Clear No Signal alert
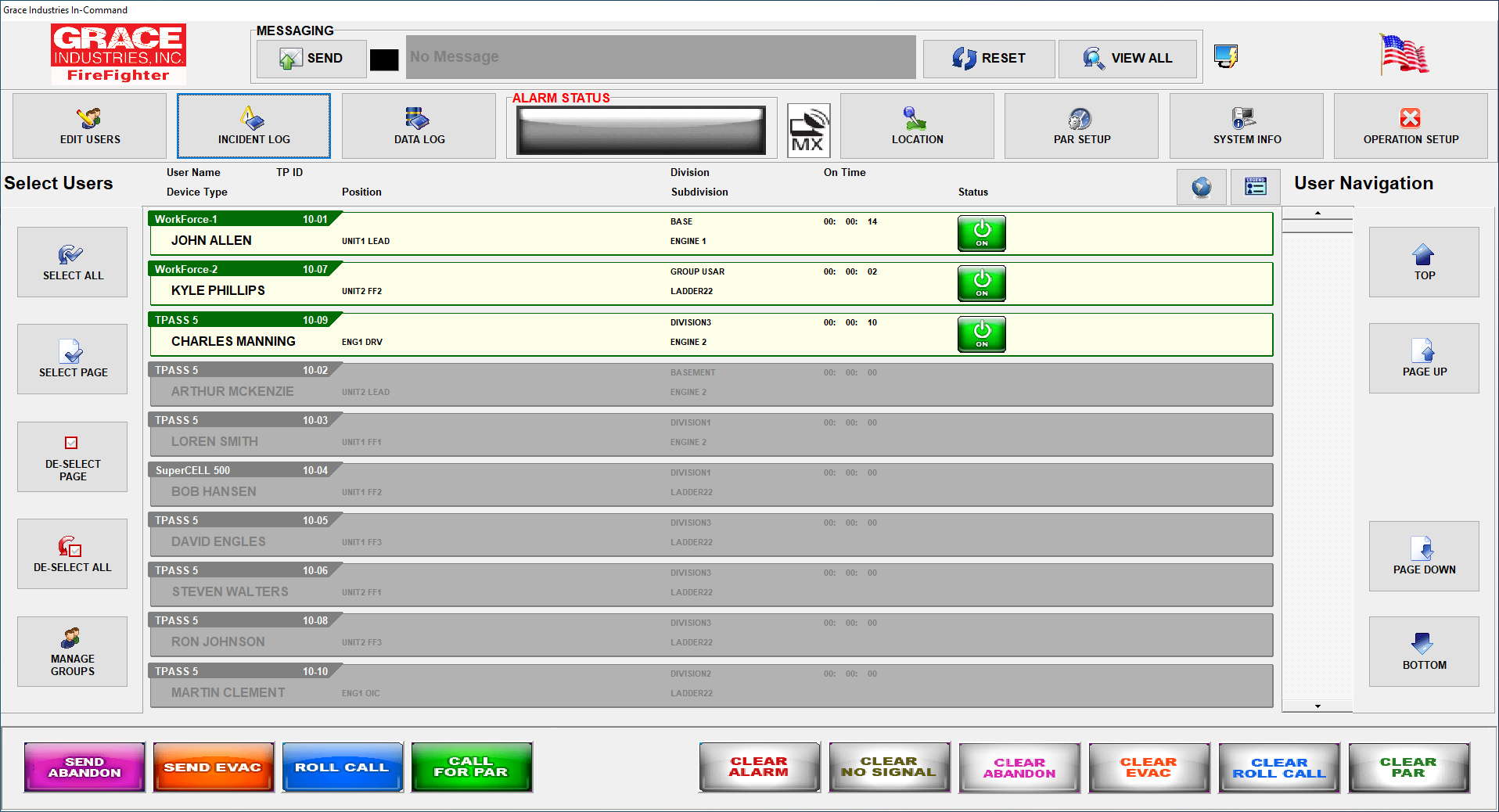This screenshot has width=1499, height=812. [x=890, y=767]
